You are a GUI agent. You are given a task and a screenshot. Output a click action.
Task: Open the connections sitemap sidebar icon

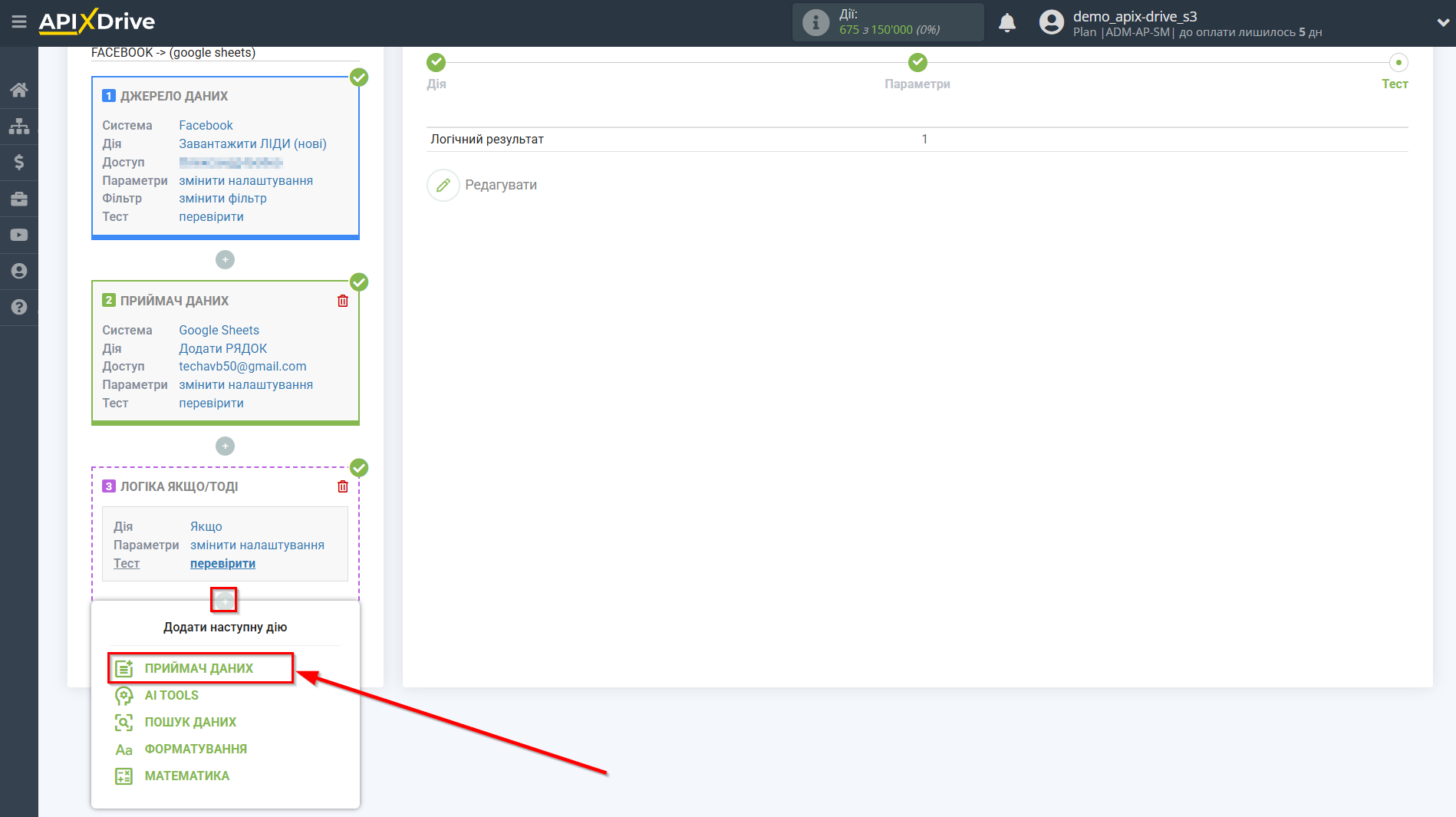point(19,126)
